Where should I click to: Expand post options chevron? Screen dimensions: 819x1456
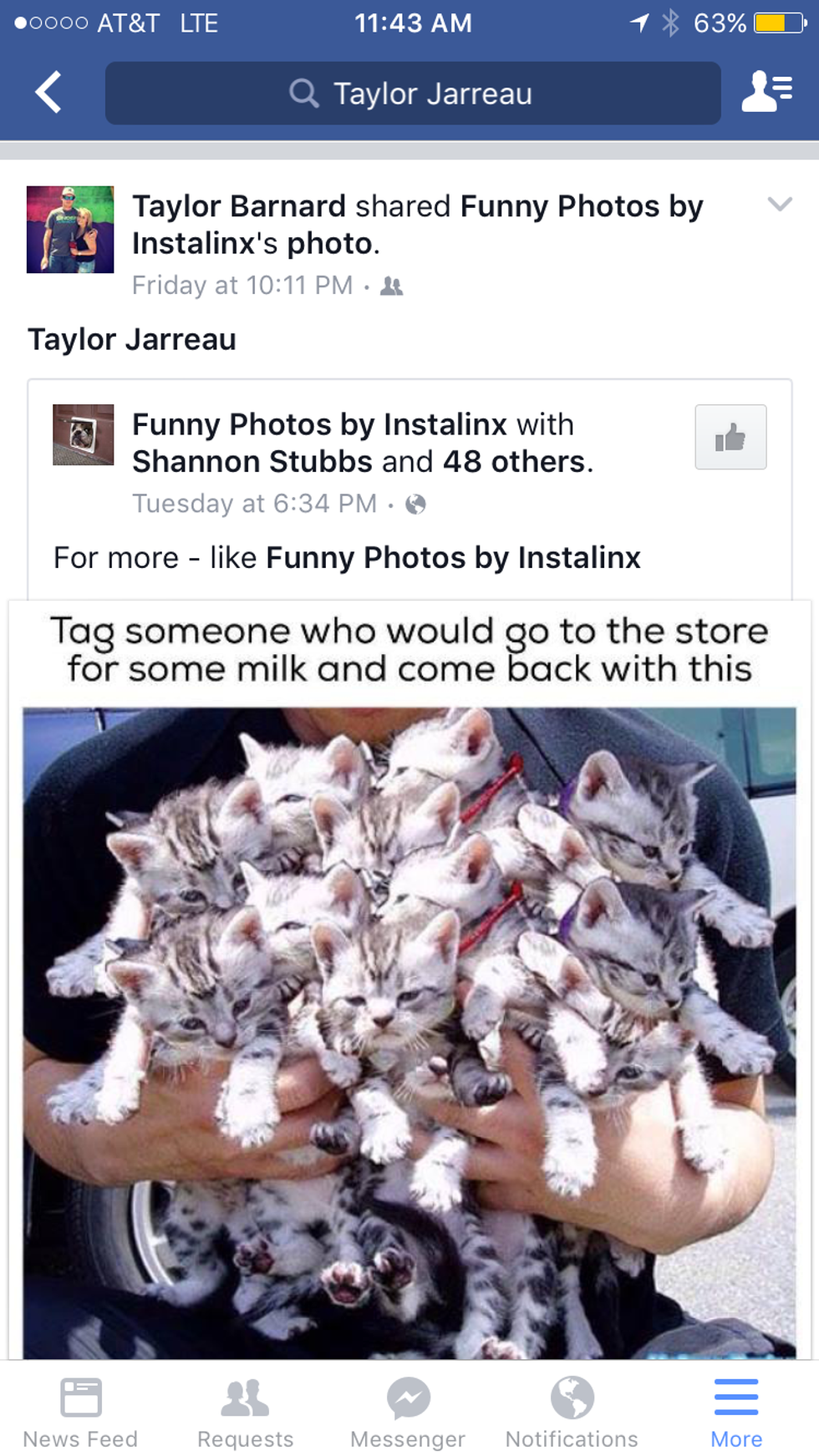780,204
